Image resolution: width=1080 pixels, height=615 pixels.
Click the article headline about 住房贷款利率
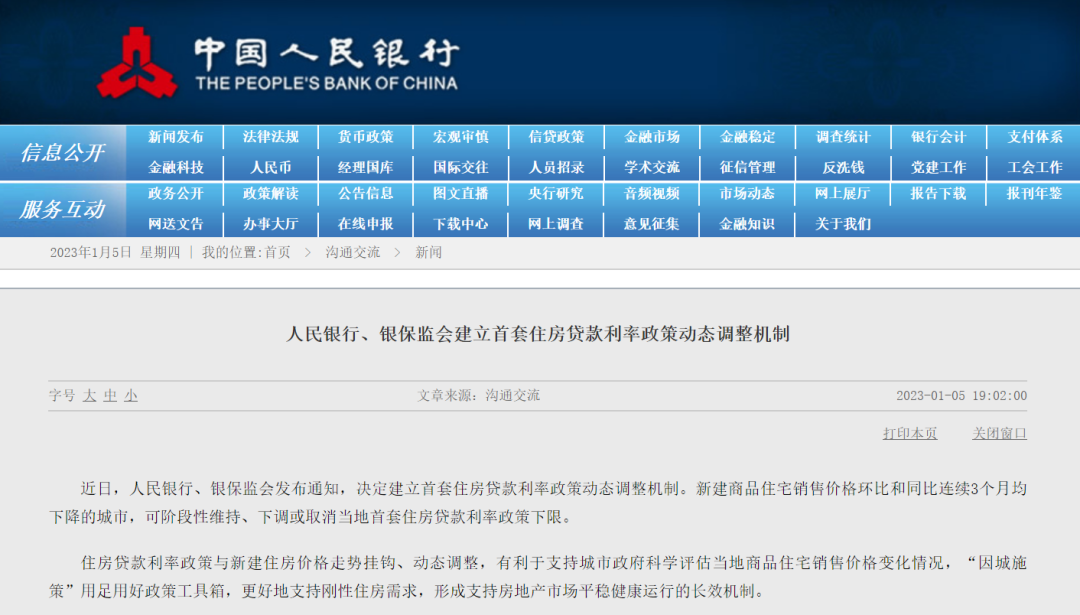538,334
